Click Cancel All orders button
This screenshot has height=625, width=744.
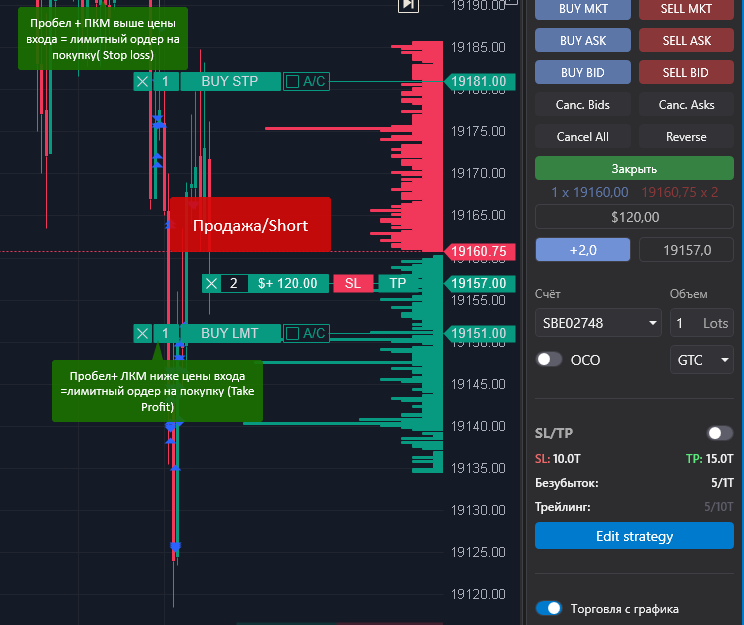click(x=583, y=137)
